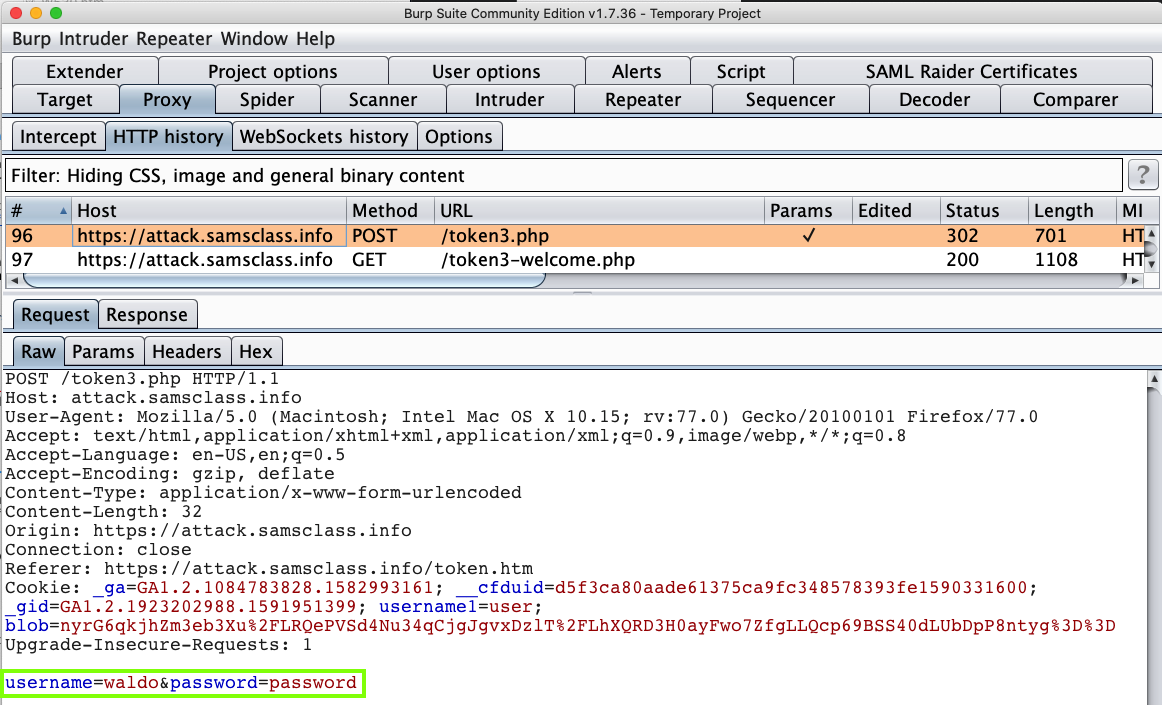Sort by the Length column header
The height and width of the screenshot is (705, 1162).
(1072, 211)
